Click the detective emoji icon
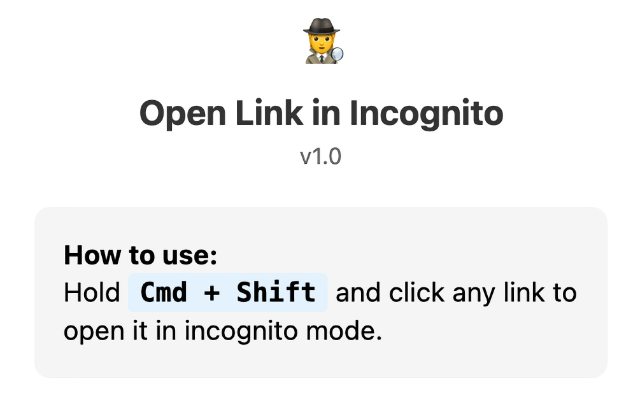 321,42
